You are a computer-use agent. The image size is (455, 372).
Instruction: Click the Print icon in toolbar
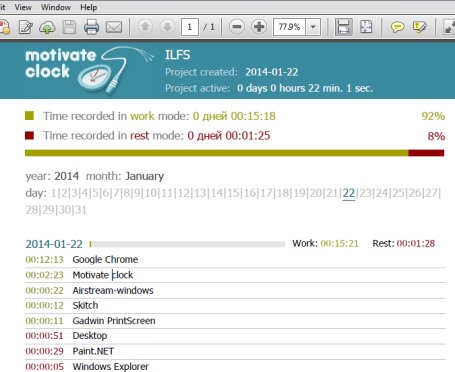91,27
